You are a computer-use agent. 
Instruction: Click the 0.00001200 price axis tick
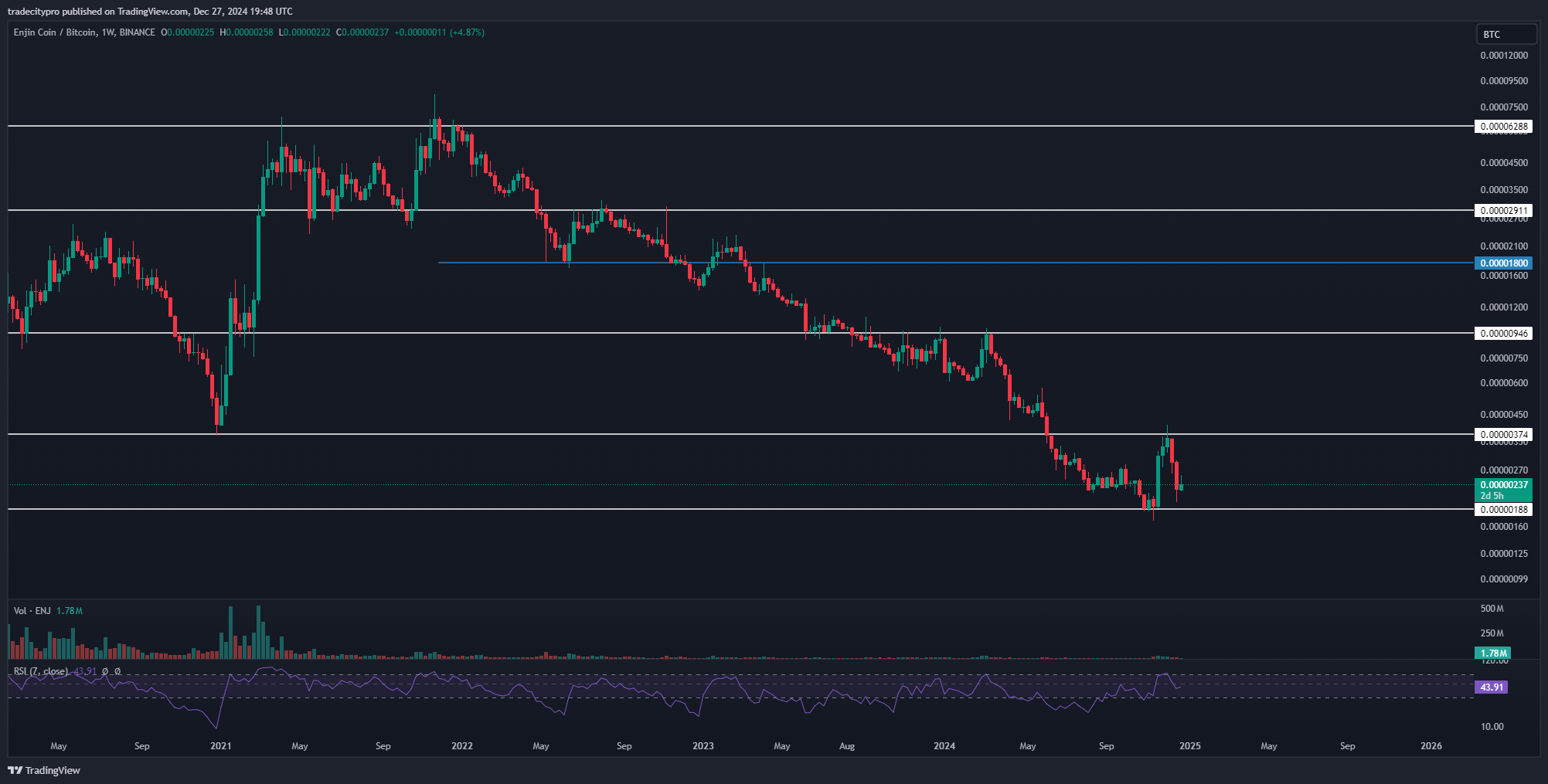coord(1504,307)
